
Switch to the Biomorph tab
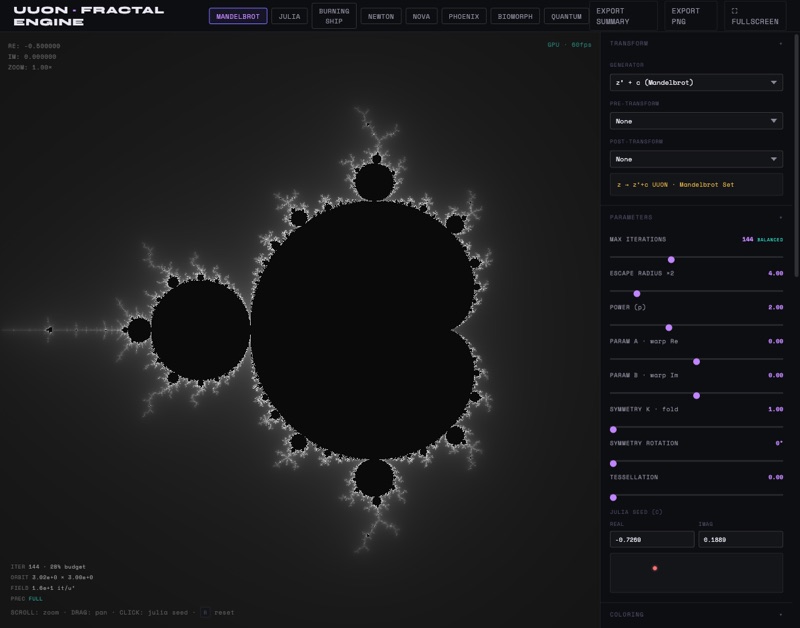(515, 16)
